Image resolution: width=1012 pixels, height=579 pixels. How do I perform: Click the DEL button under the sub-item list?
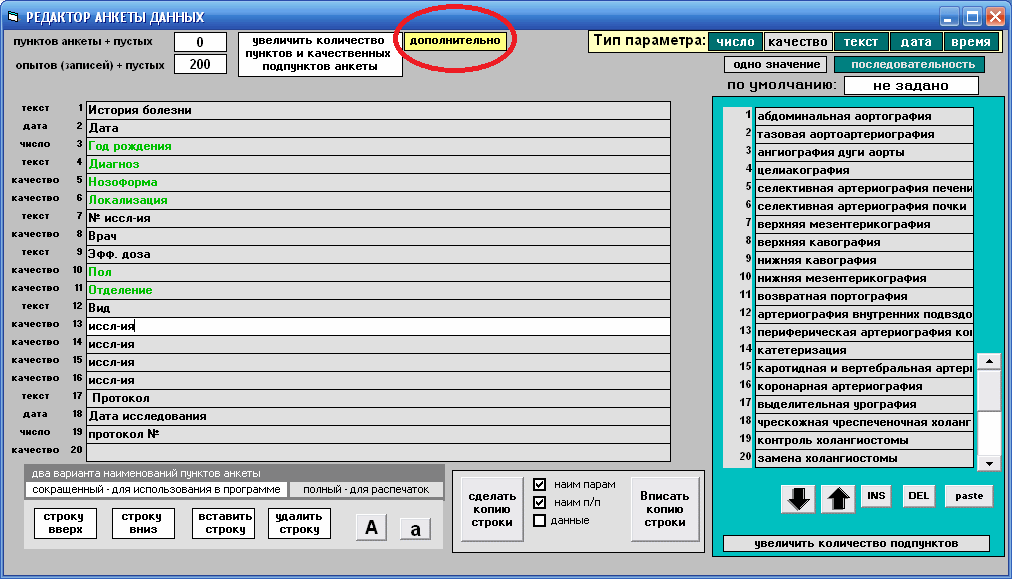(918, 496)
